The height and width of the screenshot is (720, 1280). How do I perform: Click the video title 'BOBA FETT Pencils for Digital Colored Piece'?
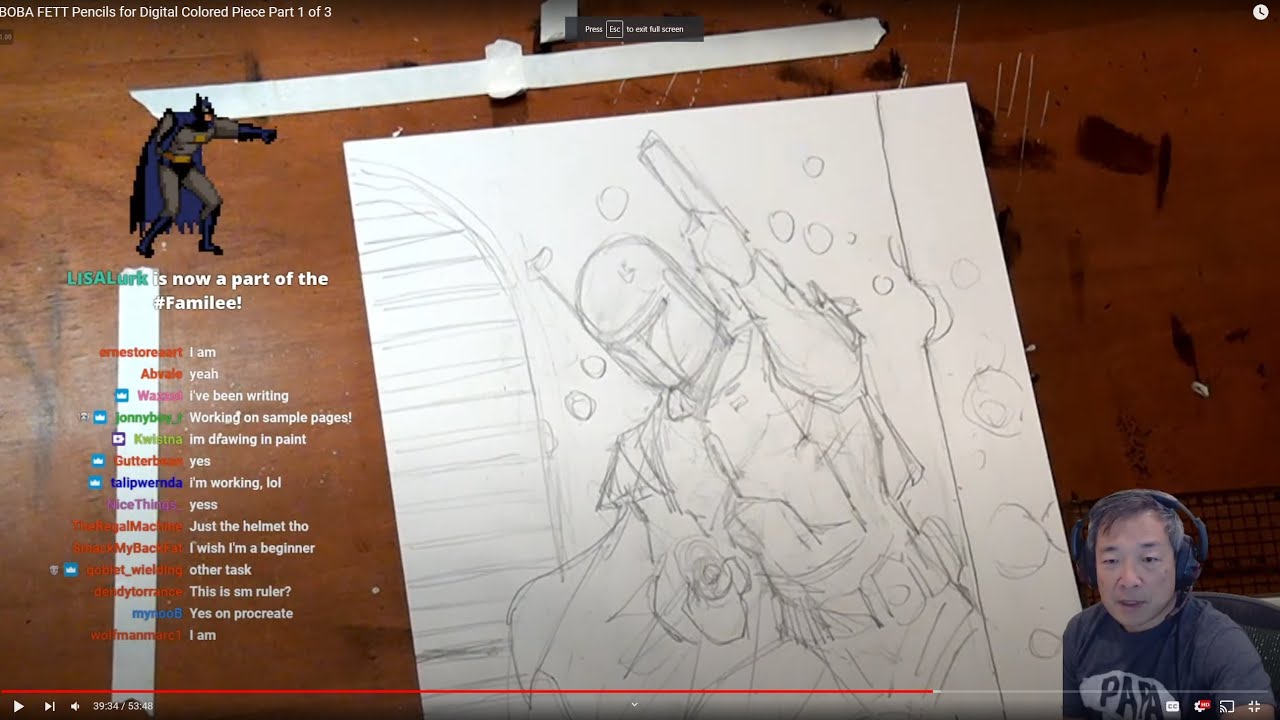(166, 12)
